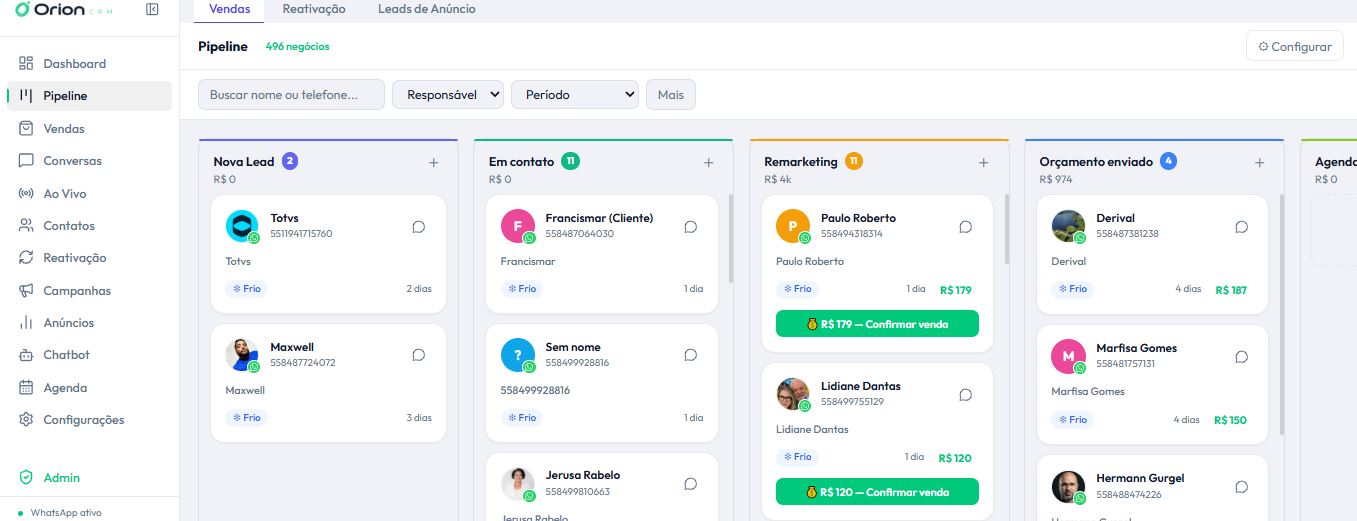This screenshot has width=1357, height=521.
Task: Click the Remarketing count badge
Action: click(853, 161)
